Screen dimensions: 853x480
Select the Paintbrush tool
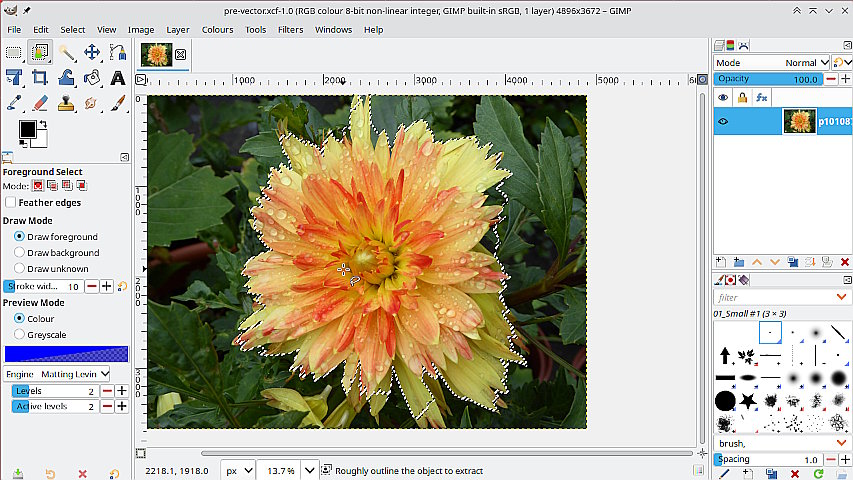118,103
